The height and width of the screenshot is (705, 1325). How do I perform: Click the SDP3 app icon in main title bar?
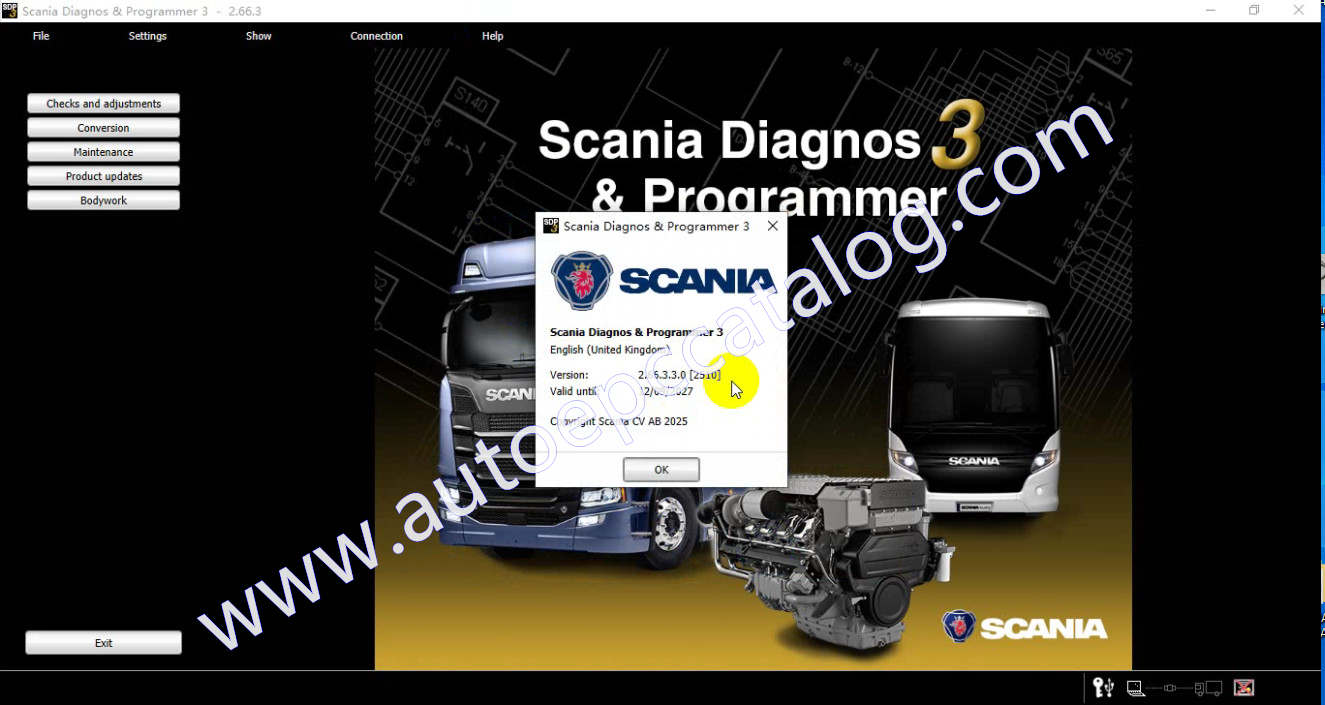tap(10, 10)
